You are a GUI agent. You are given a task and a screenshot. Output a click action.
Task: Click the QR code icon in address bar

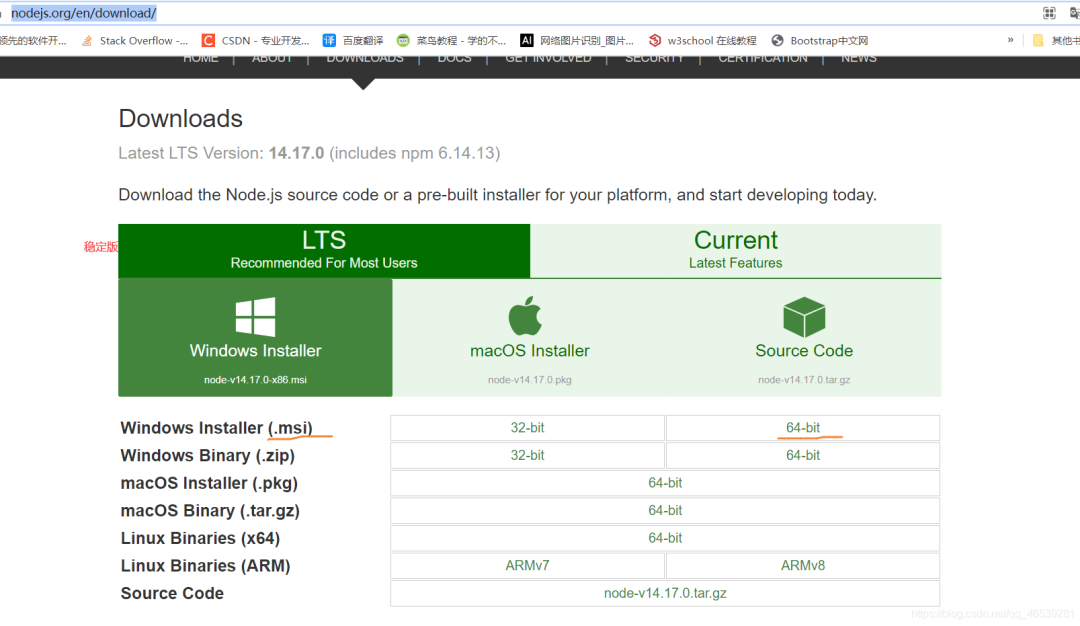[x=1049, y=13]
